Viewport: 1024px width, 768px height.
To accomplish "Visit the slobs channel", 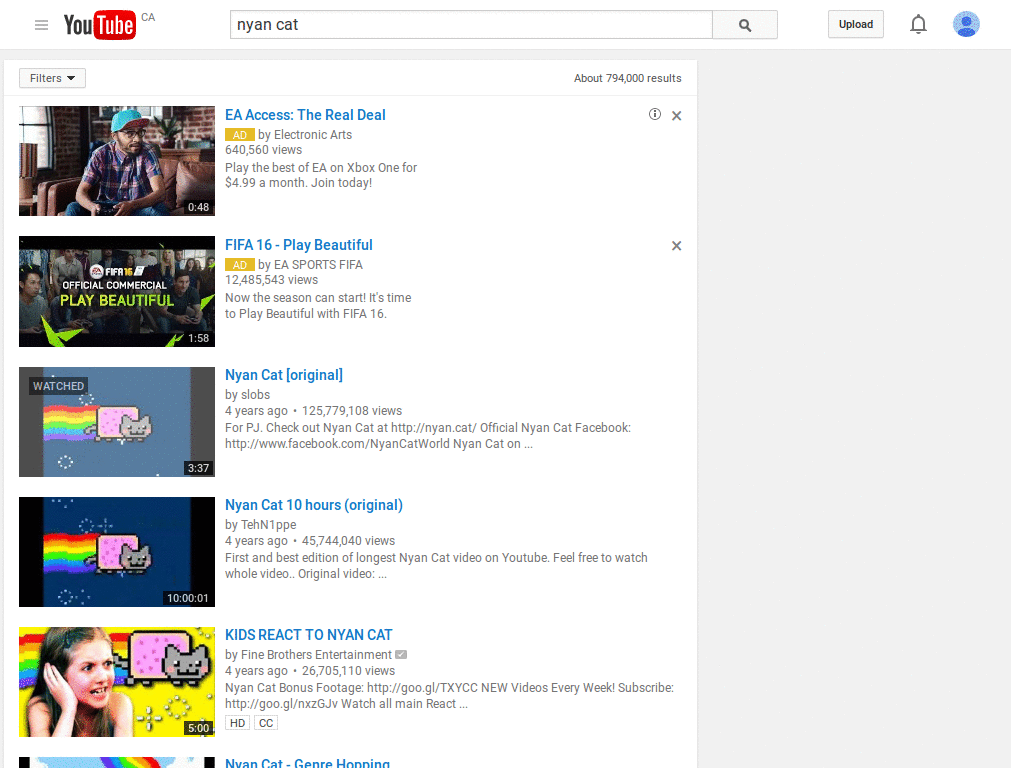I will pyautogui.click(x=255, y=394).
